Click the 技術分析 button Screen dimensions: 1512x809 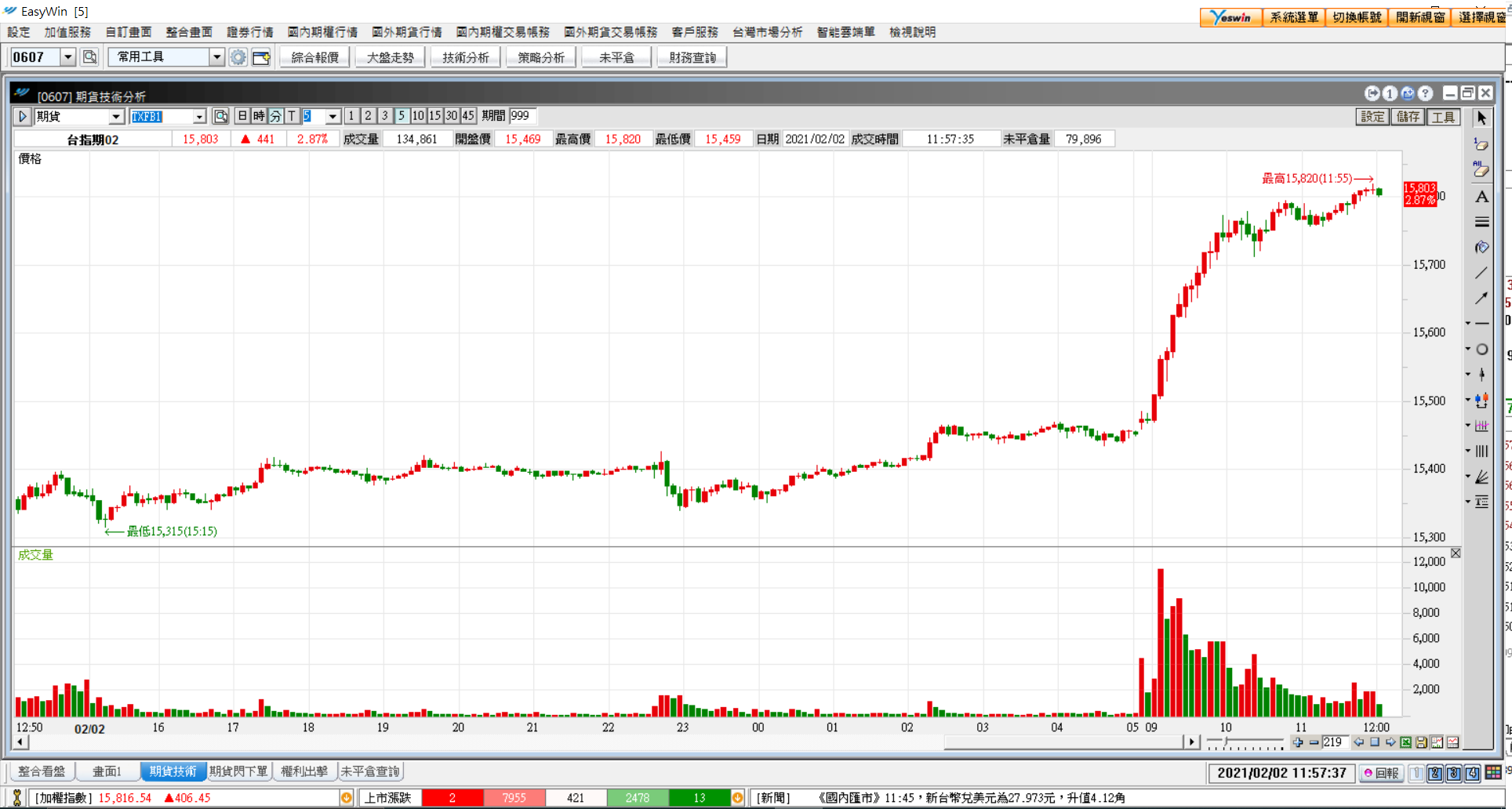[466, 57]
